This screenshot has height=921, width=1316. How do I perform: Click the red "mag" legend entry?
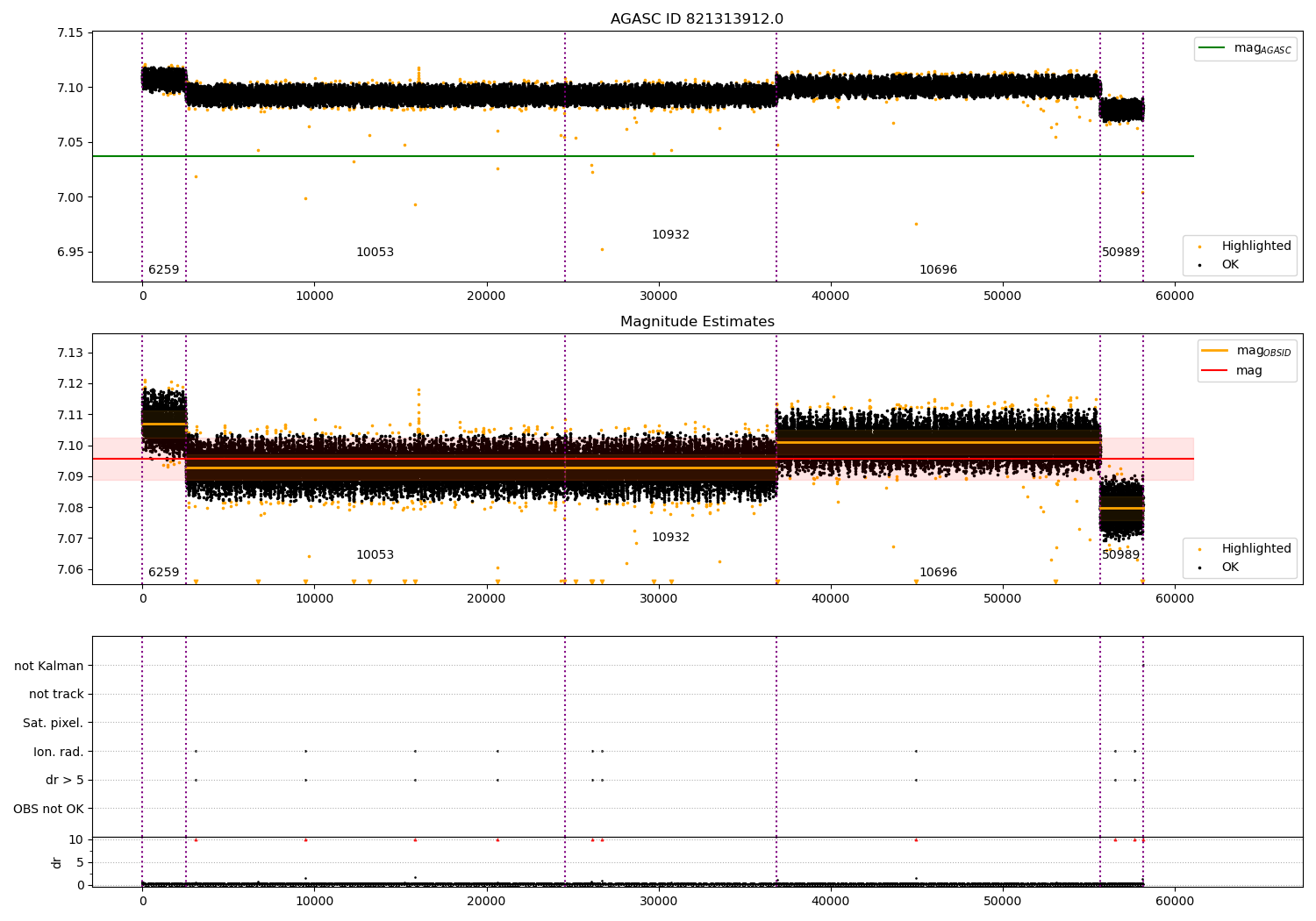click(x=1232, y=371)
